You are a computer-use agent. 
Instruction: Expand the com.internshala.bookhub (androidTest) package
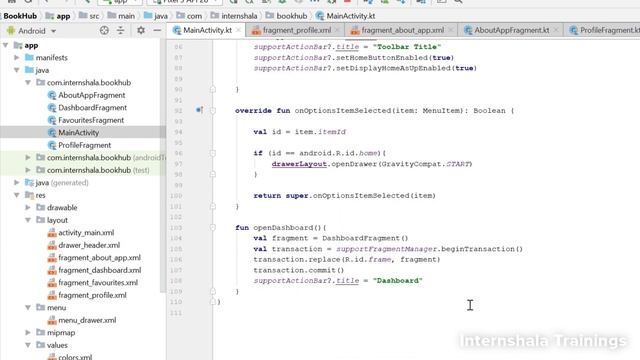(28, 158)
